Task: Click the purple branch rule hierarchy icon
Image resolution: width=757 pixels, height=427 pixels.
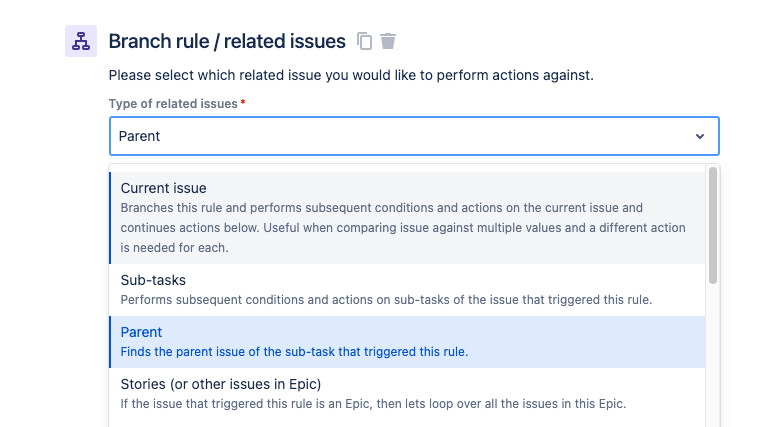Action: (81, 41)
